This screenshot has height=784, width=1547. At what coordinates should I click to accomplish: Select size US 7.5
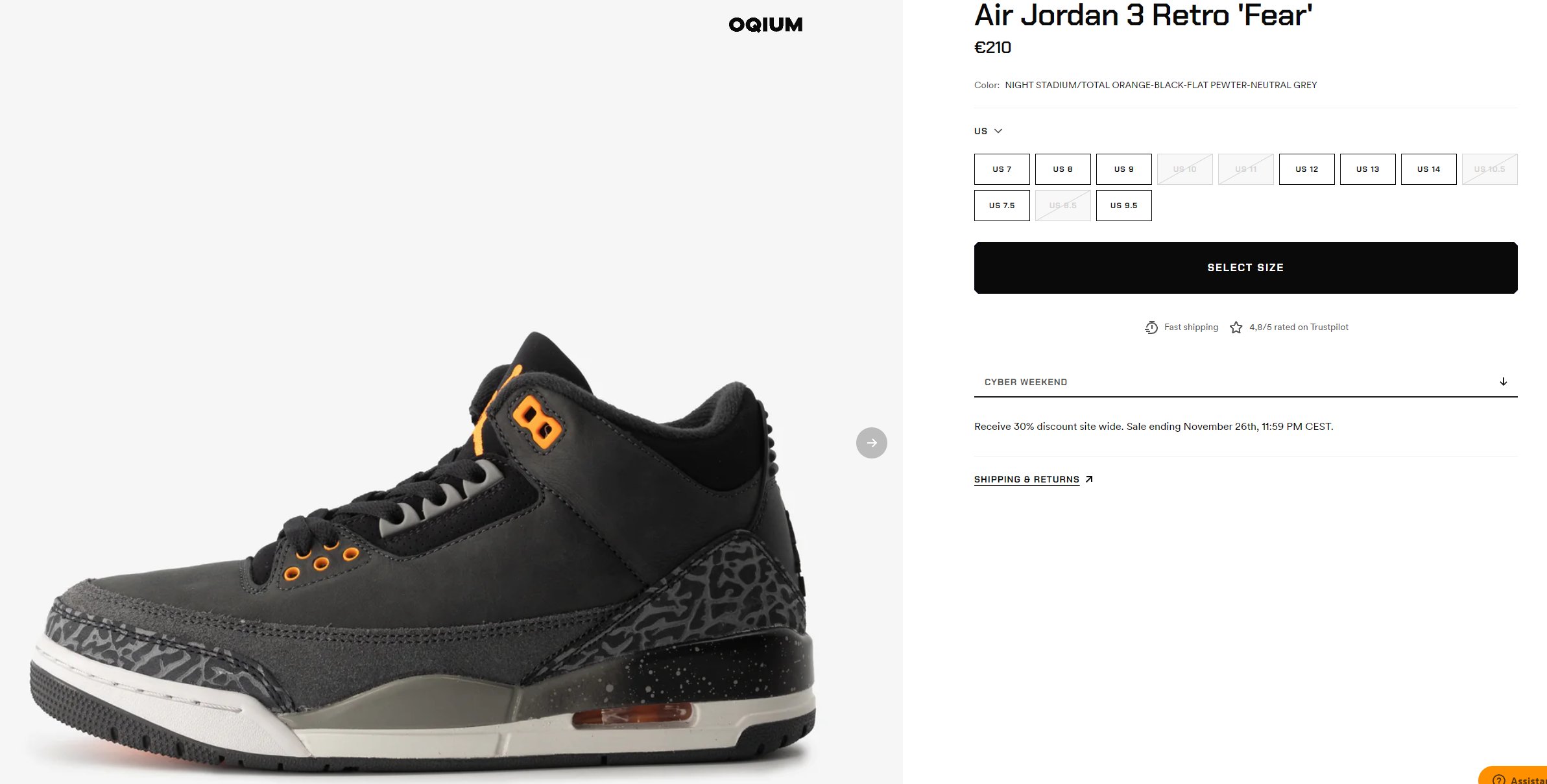pyautogui.click(x=1001, y=206)
